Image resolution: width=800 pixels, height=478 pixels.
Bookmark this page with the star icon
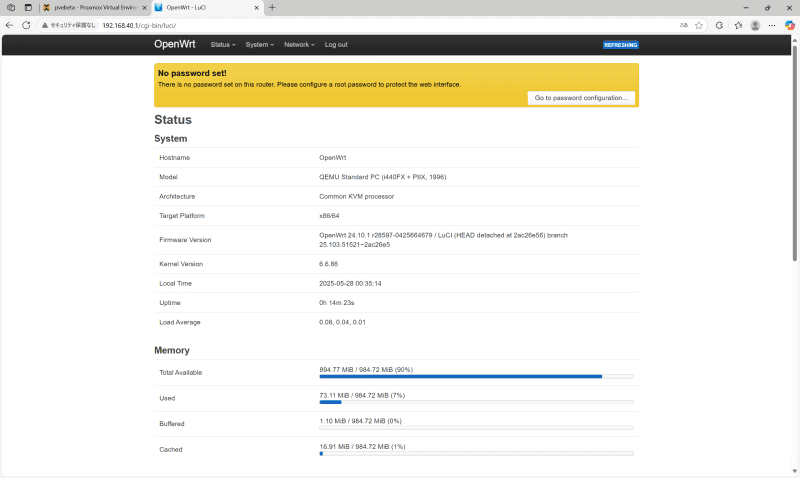pyautogui.click(x=699, y=25)
